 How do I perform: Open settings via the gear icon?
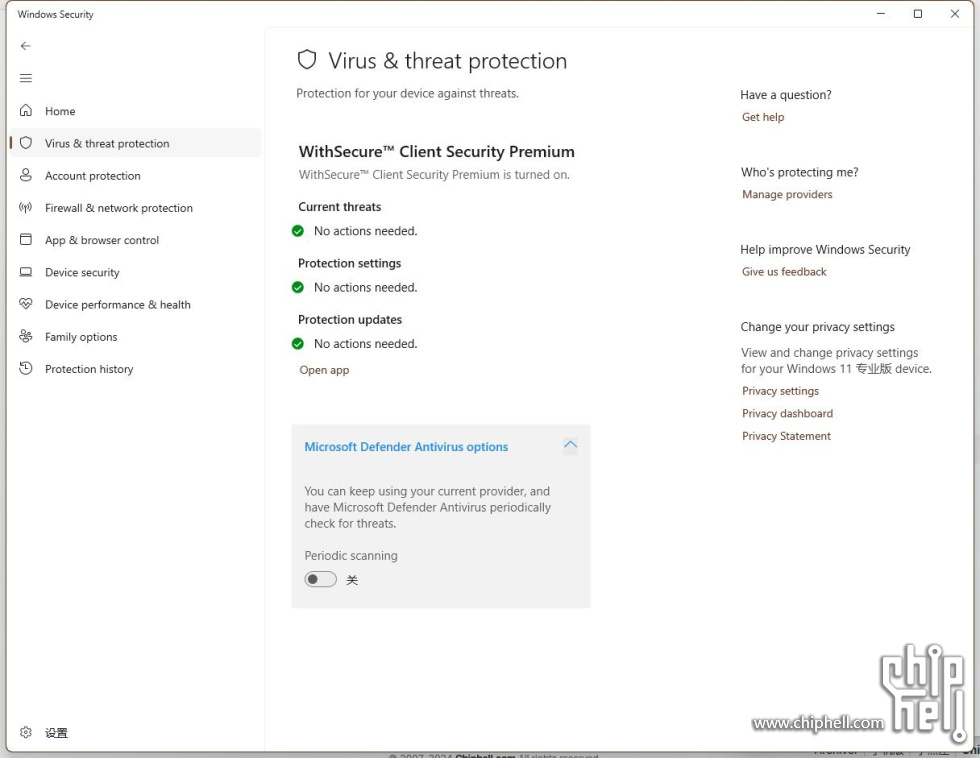click(x=26, y=733)
